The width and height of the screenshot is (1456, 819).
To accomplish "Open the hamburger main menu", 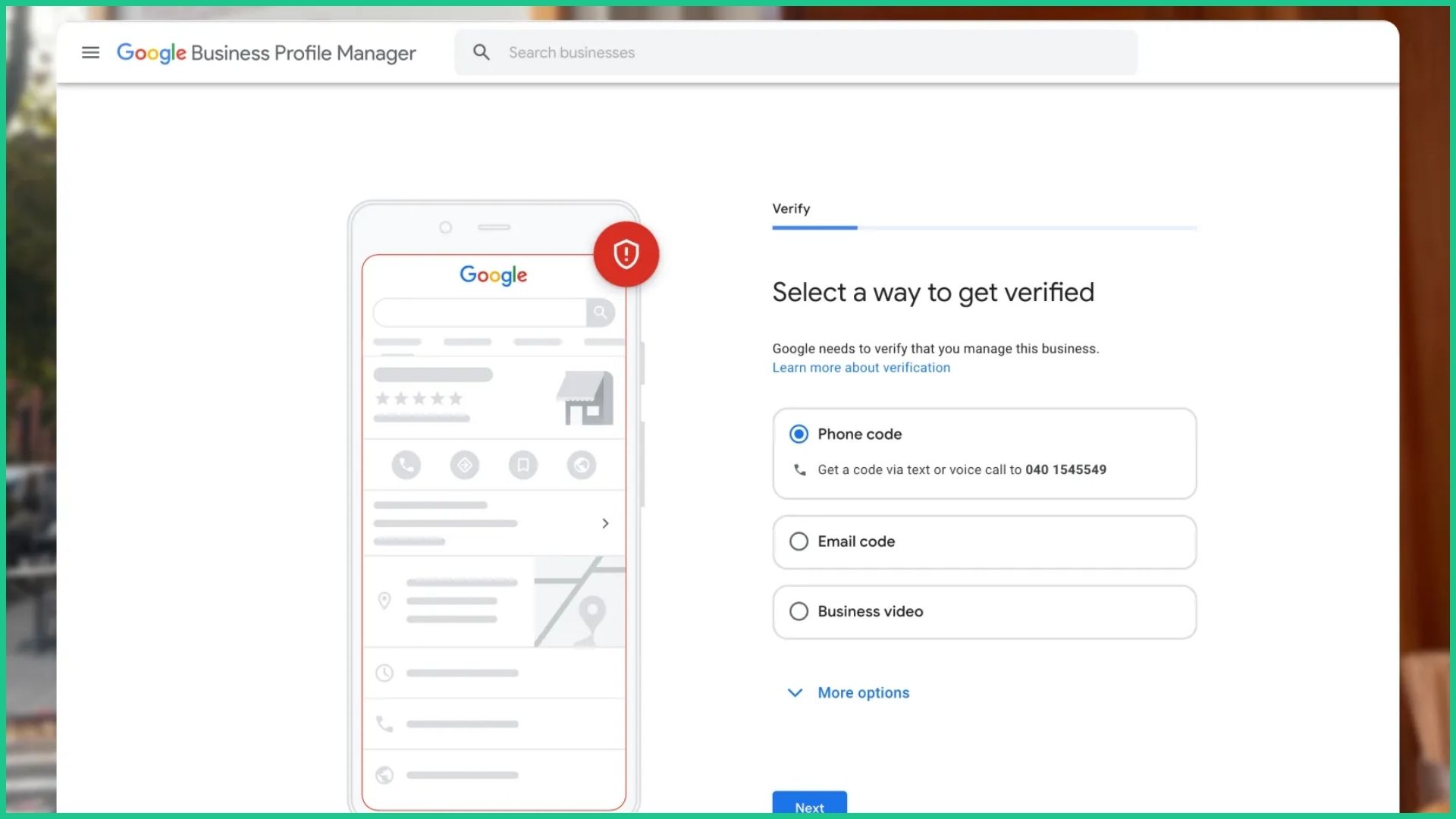I will click(x=90, y=52).
